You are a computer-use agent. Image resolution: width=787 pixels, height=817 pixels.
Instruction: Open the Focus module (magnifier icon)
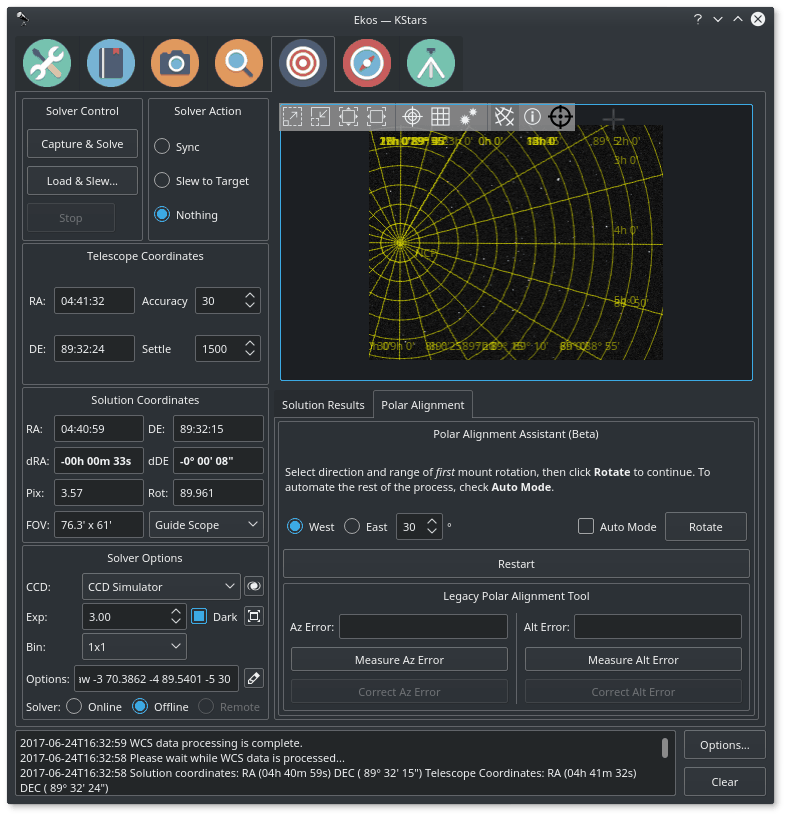(239, 63)
